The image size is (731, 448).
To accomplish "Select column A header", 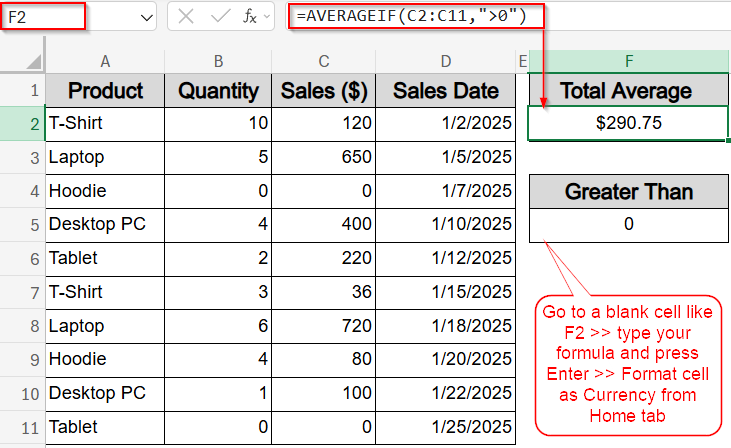I will [x=105, y=61].
